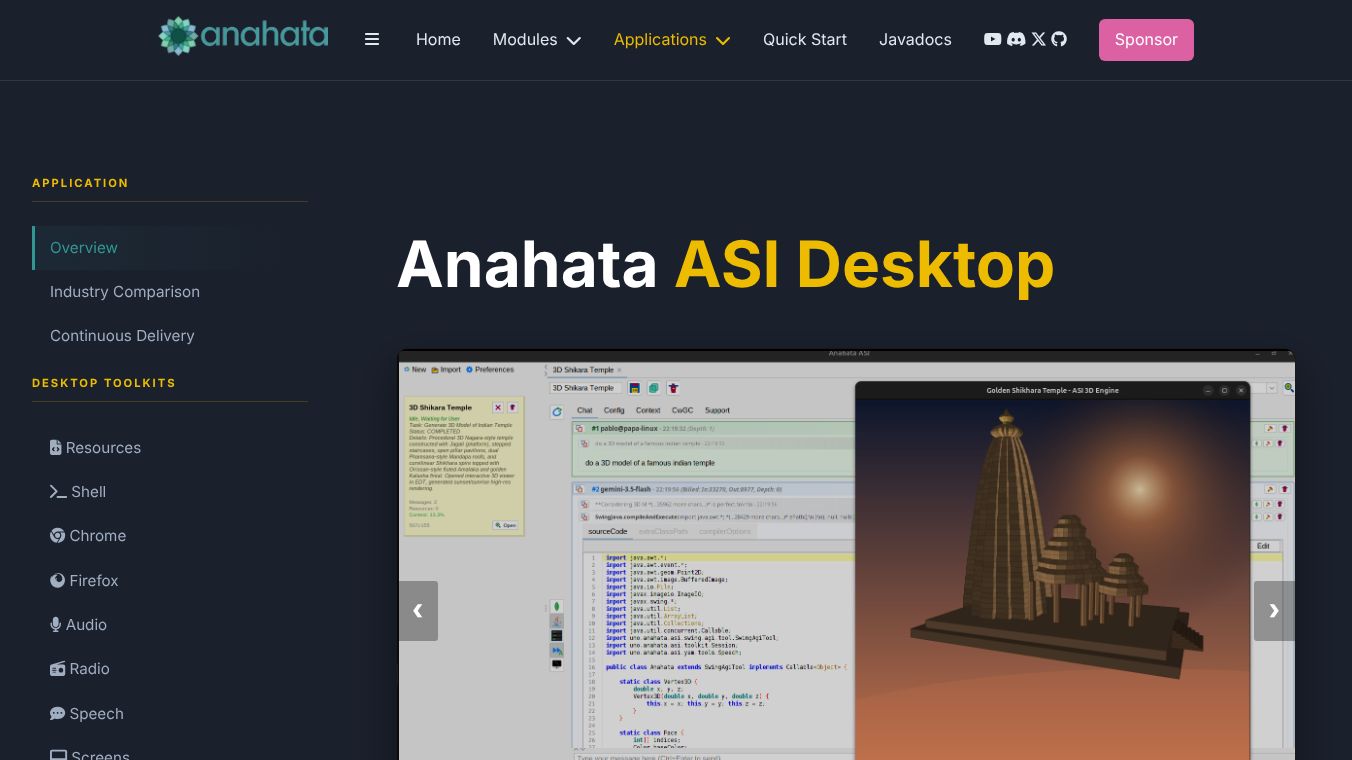This screenshot has width=1352, height=760.
Task: Show the previous carousel slide
Action: pyautogui.click(x=418, y=611)
